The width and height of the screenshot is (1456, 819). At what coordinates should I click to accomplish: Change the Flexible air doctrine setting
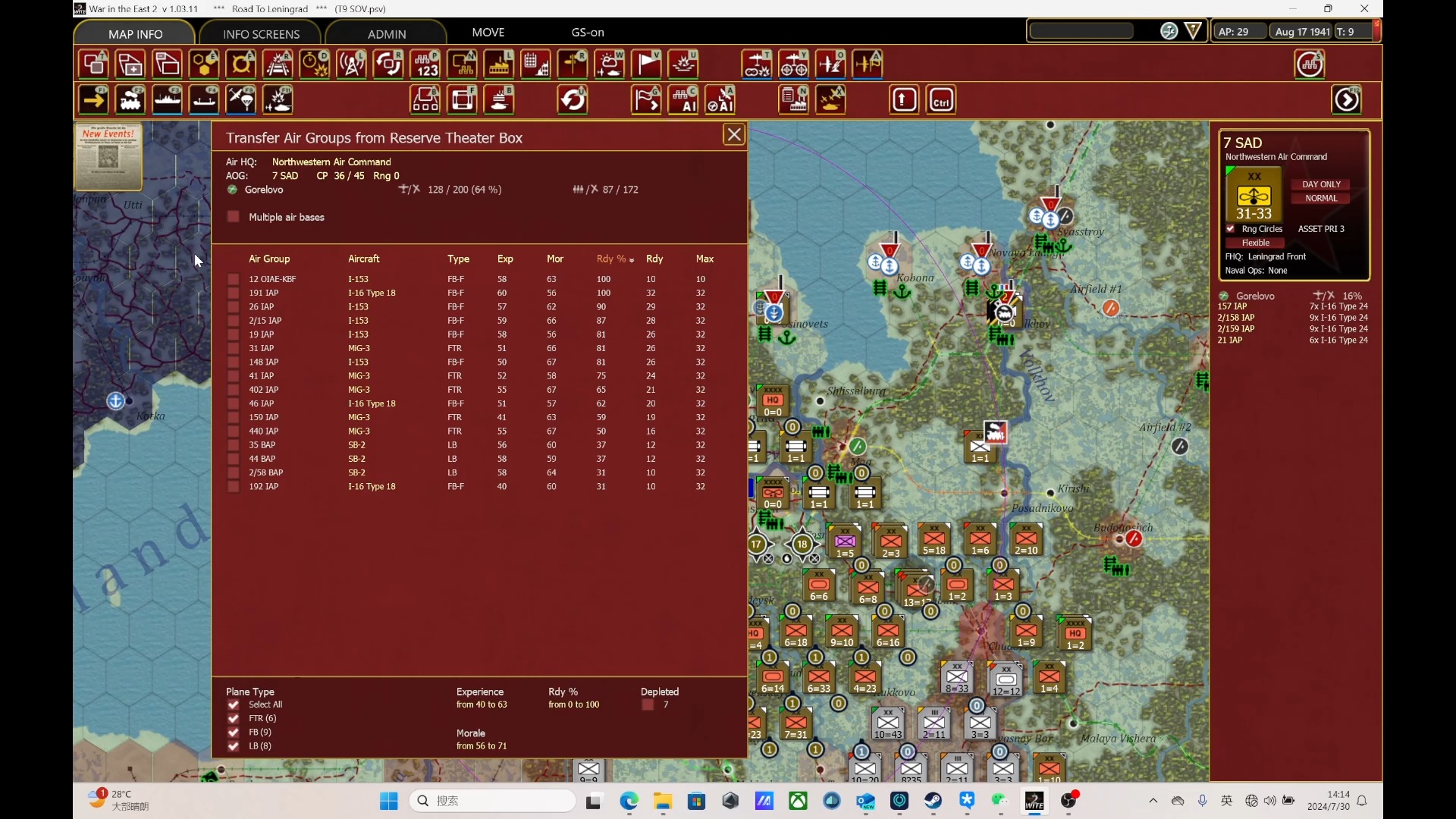click(x=1255, y=243)
